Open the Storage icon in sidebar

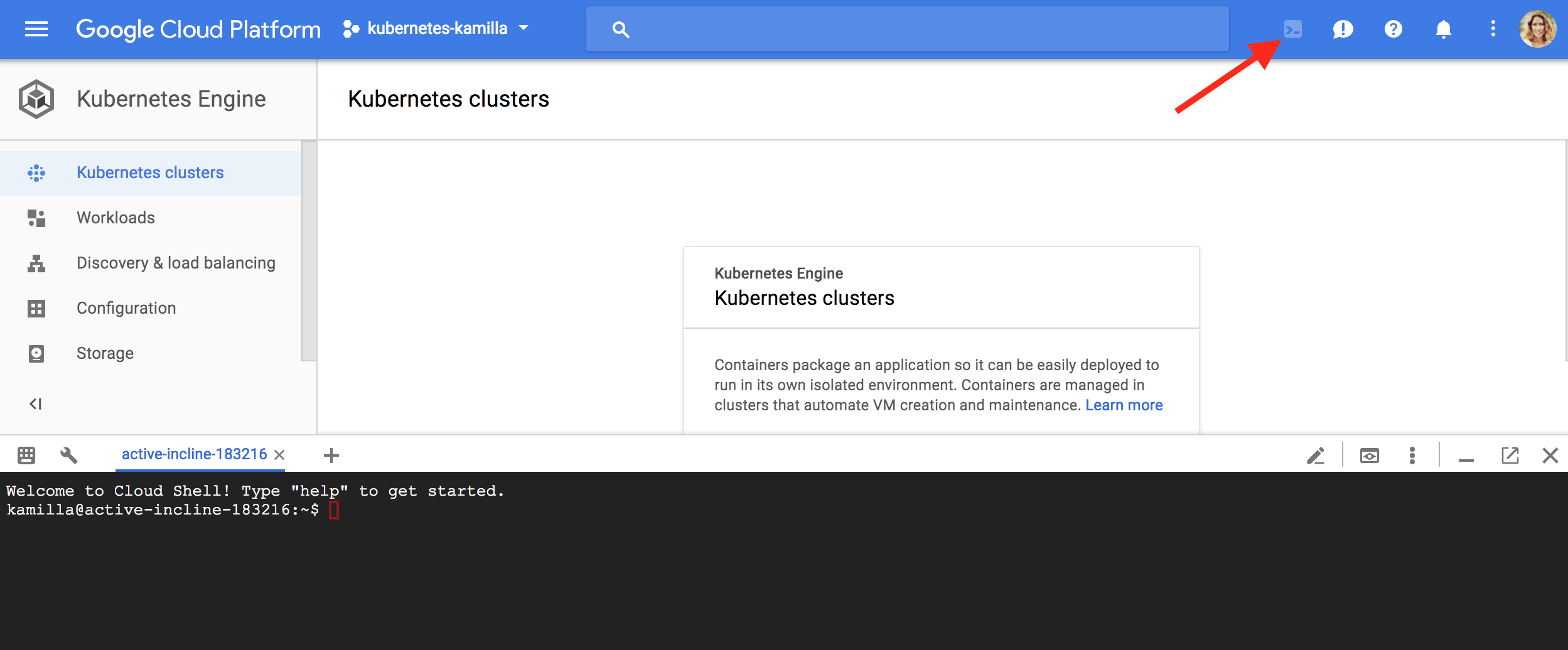click(x=36, y=353)
